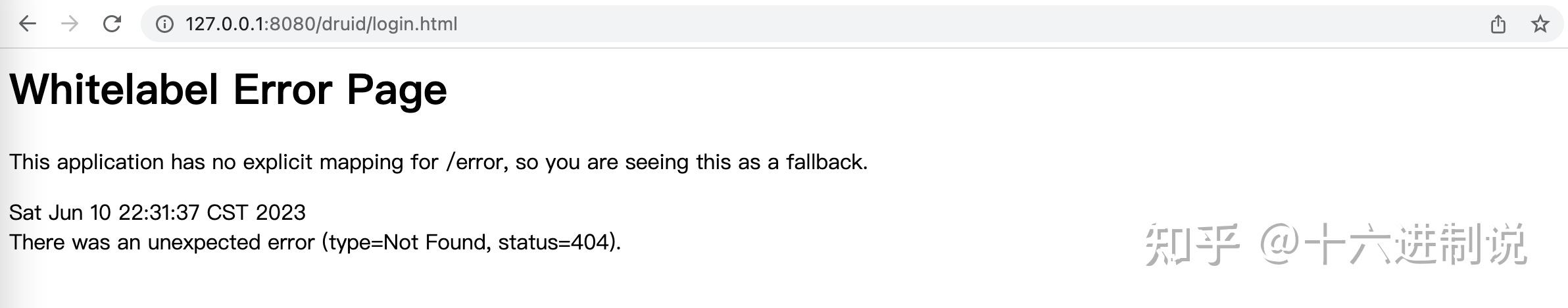Click the @十六进制说 watermark text
The width and height of the screenshot is (1568, 308).
1392,244
